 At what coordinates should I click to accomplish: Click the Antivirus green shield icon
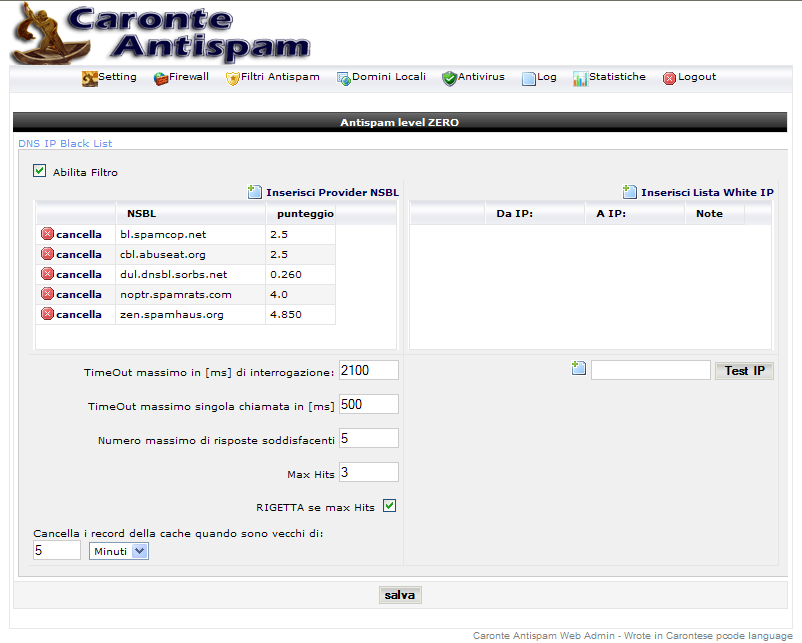449,78
